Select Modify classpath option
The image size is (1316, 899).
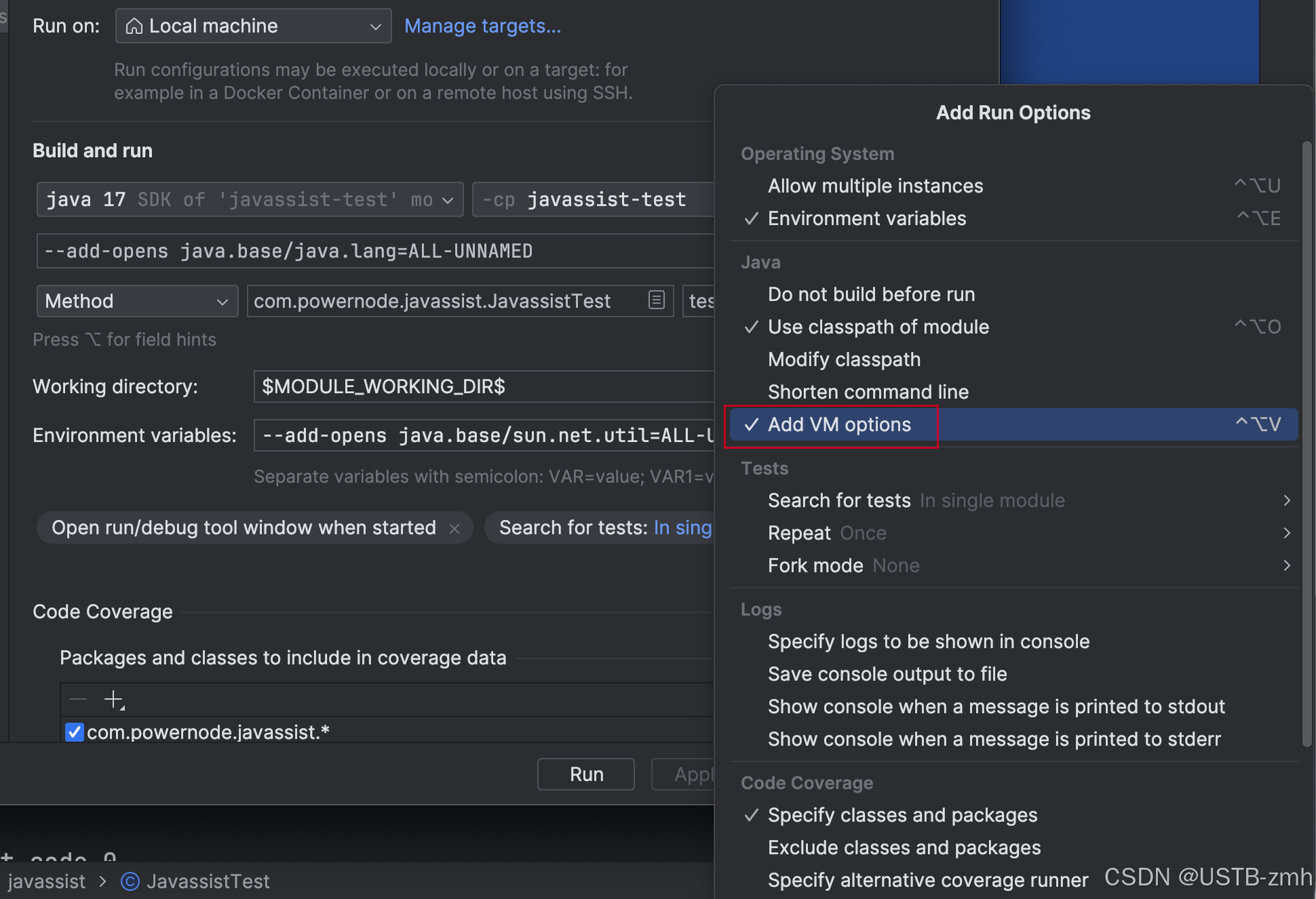(1014, 359)
